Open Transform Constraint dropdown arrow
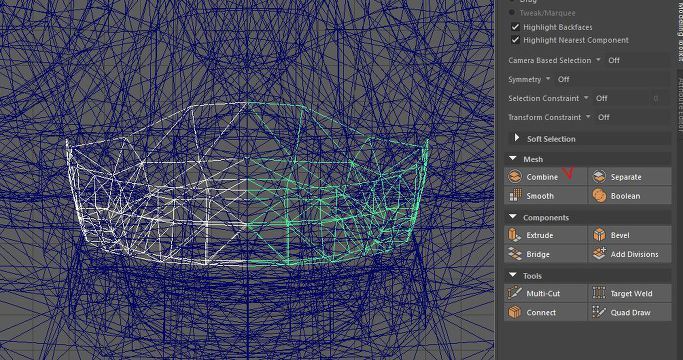Image resolution: width=683 pixels, height=360 pixels. tap(588, 117)
